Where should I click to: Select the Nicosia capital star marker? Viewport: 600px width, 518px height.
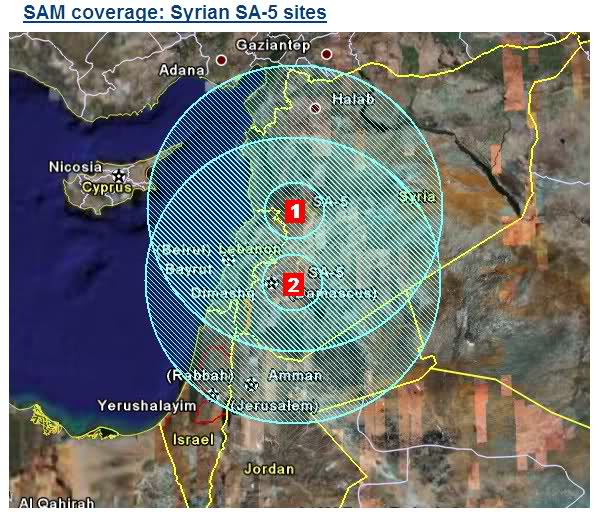(x=119, y=177)
